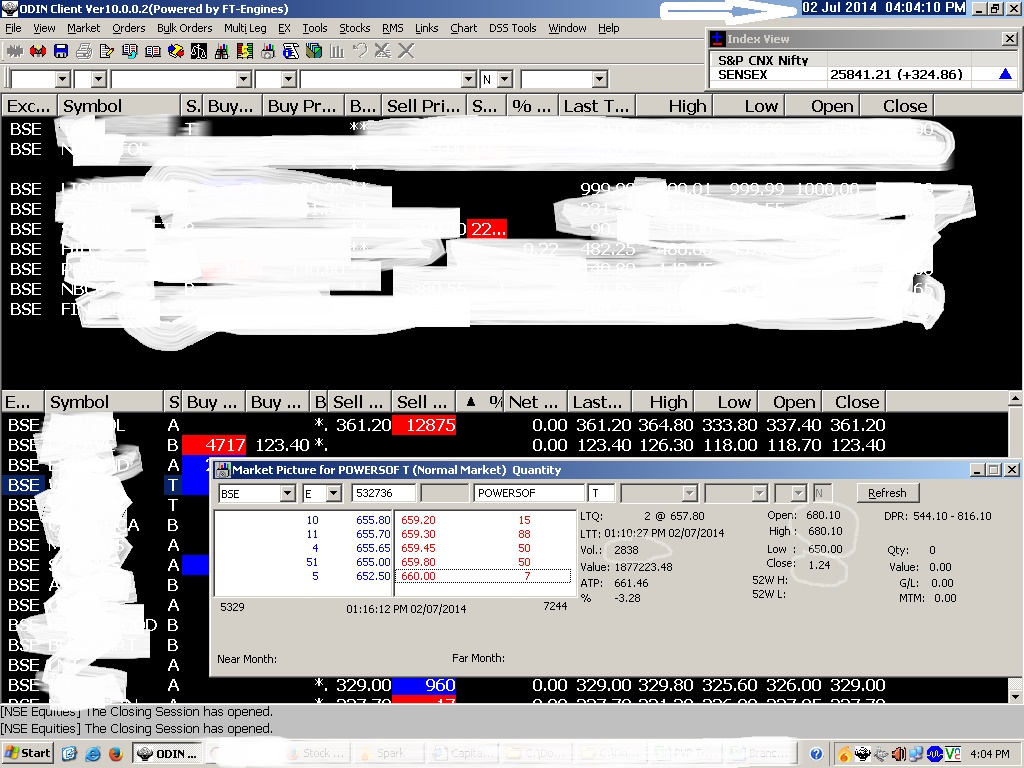This screenshot has height=768, width=1024.
Task: Open the leftmost toolbar combo box
Action: pyautogui.click(x=63, y=80)
